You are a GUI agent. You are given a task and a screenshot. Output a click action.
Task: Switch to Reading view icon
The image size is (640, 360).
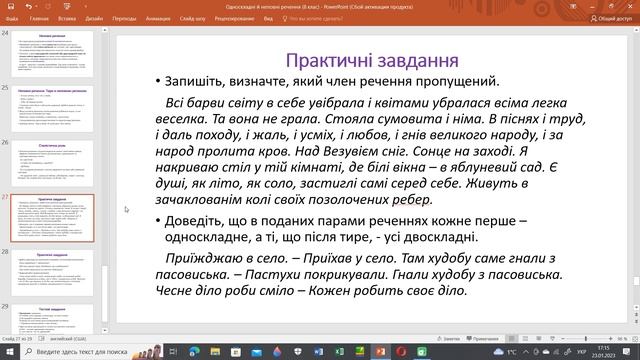(539, 339)
